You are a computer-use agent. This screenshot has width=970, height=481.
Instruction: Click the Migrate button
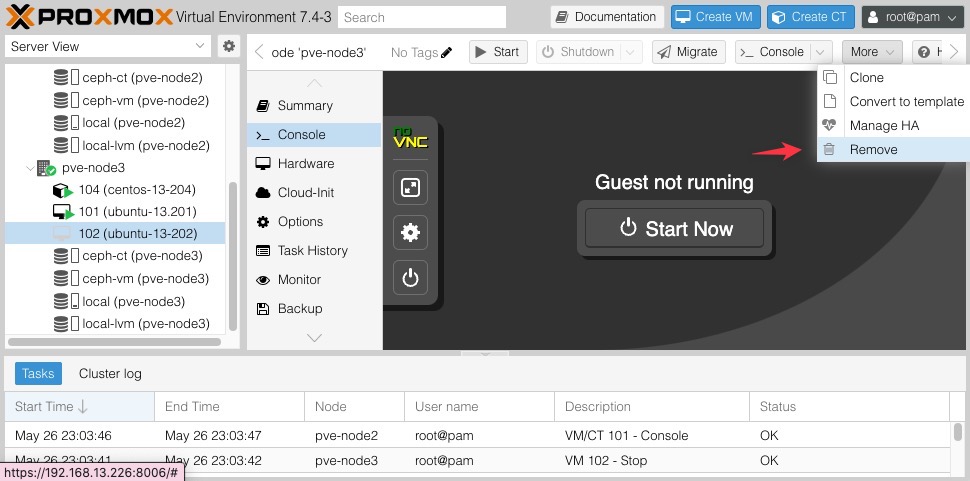coord(689,53)
